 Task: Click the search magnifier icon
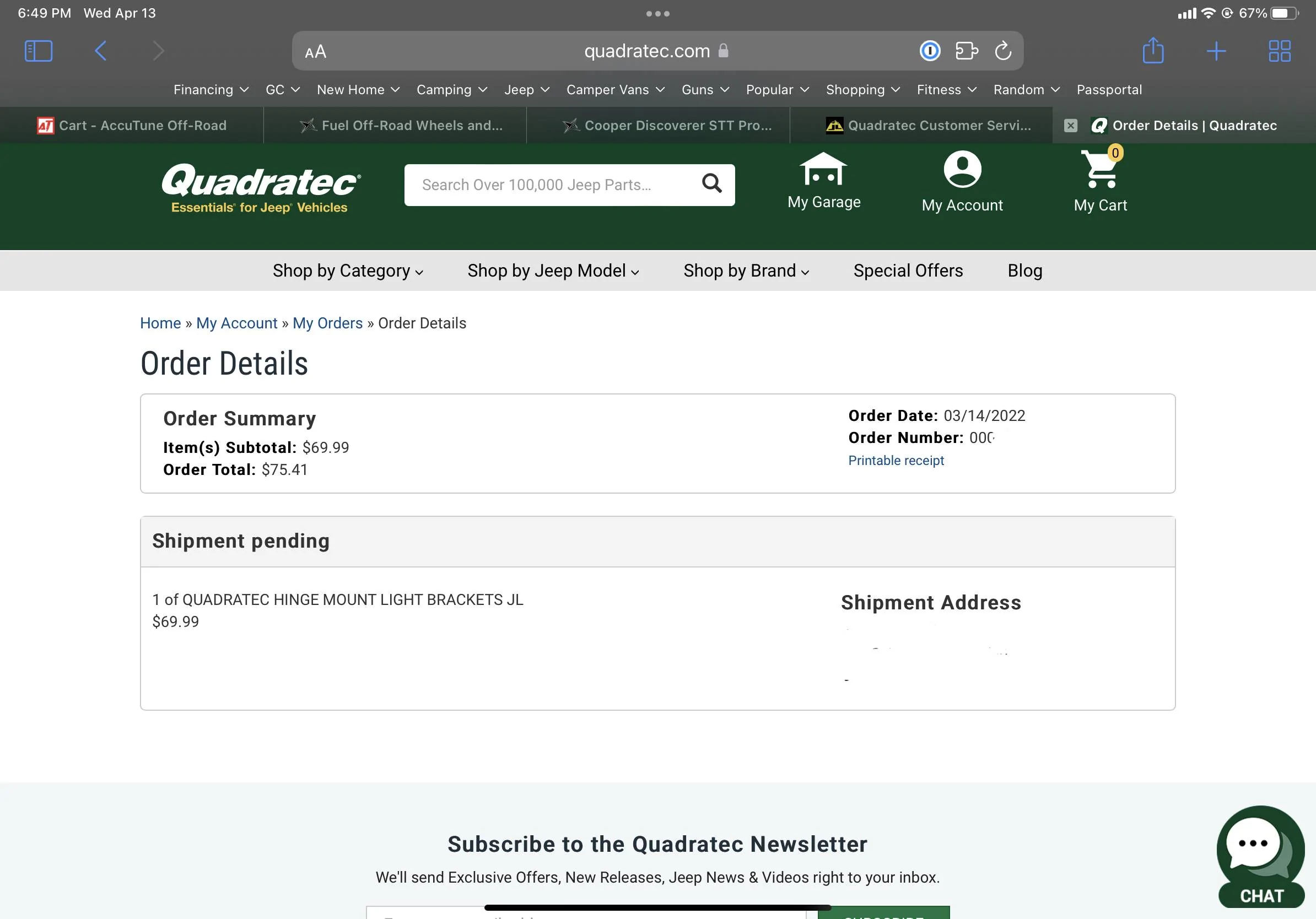click(x=711, y=183)
